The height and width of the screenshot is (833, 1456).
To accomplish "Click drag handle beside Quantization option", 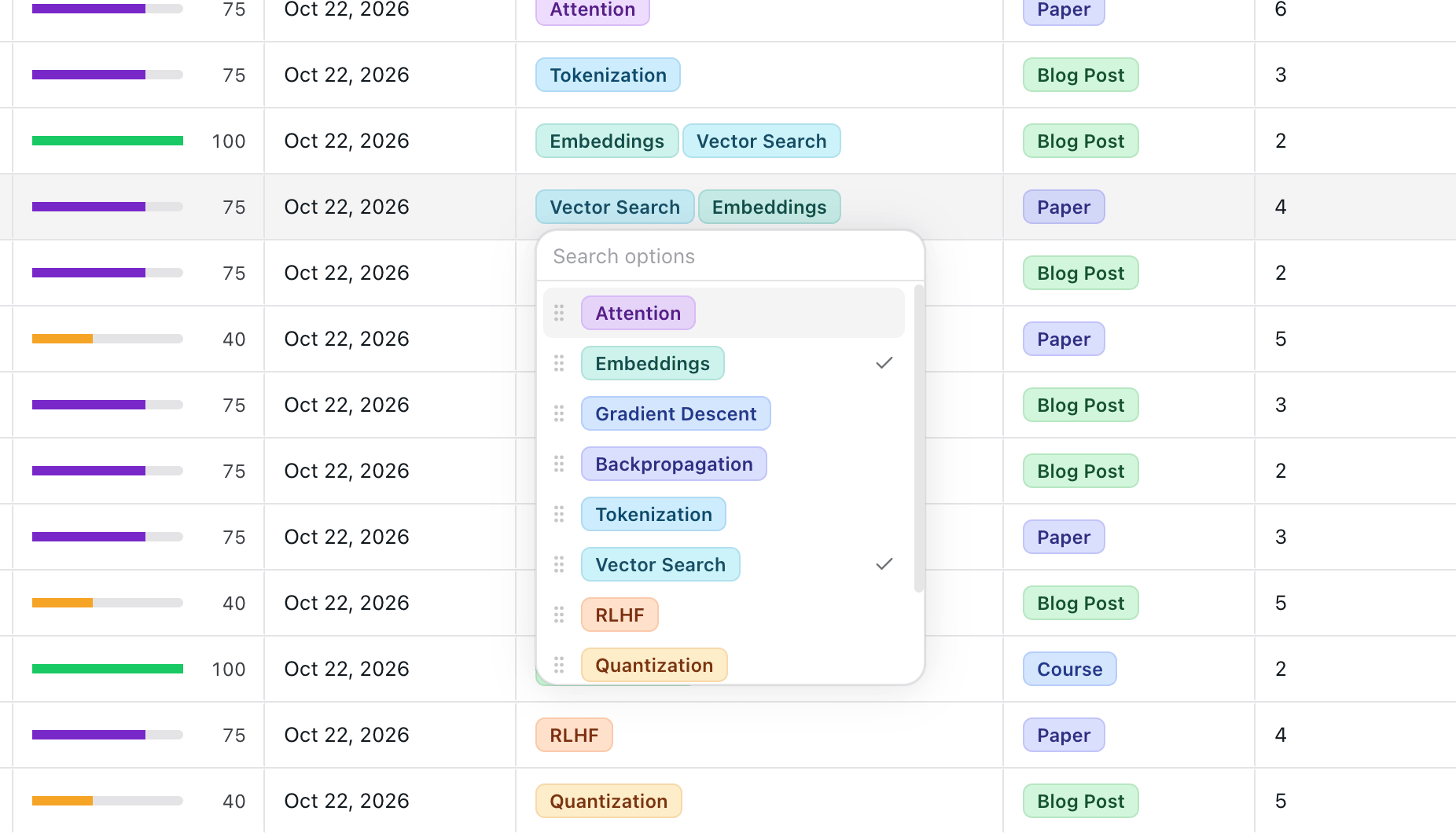I will pyautogui.click(x=559, y=665).
